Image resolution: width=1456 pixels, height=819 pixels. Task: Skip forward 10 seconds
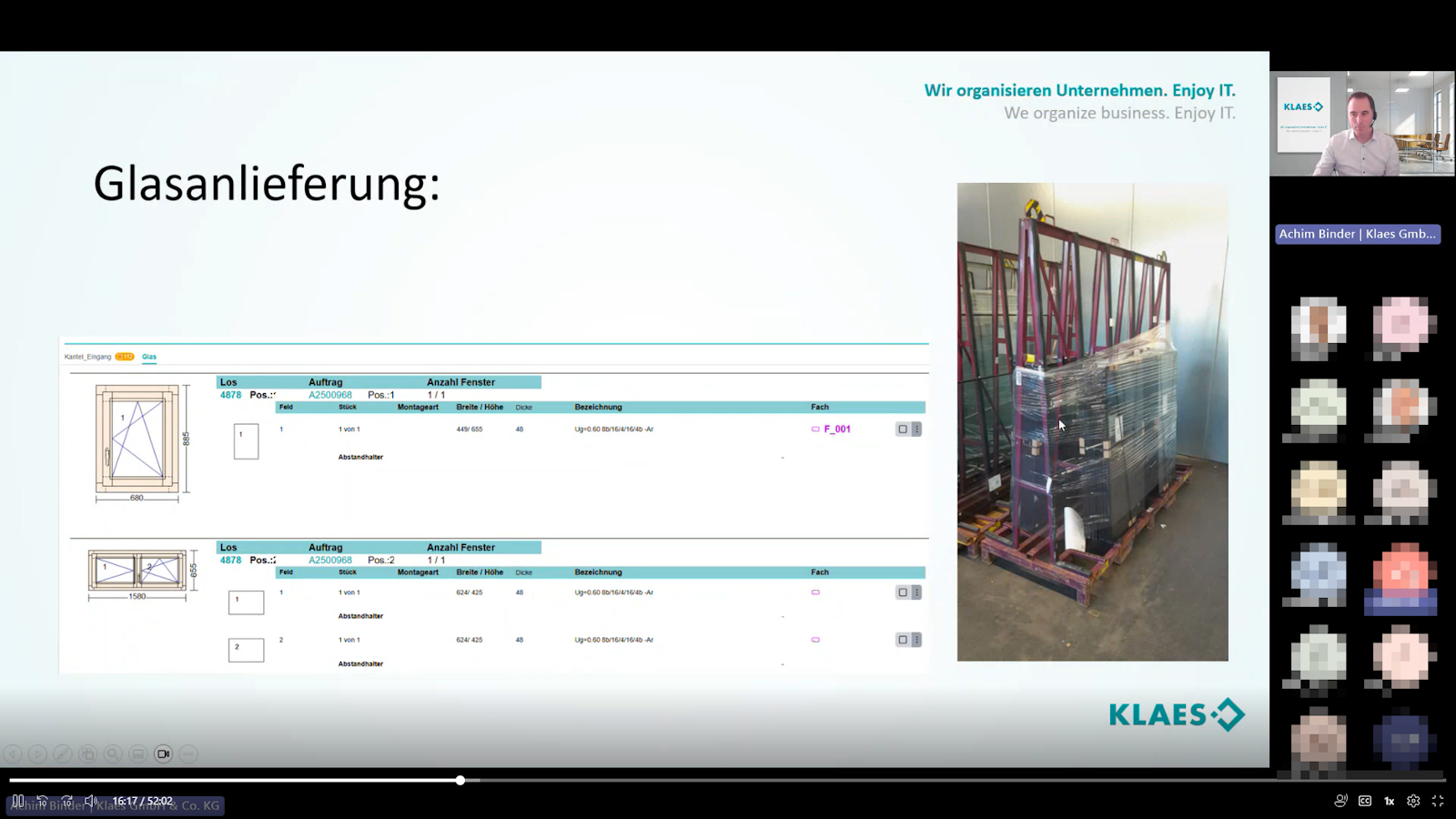click(66, 801)
